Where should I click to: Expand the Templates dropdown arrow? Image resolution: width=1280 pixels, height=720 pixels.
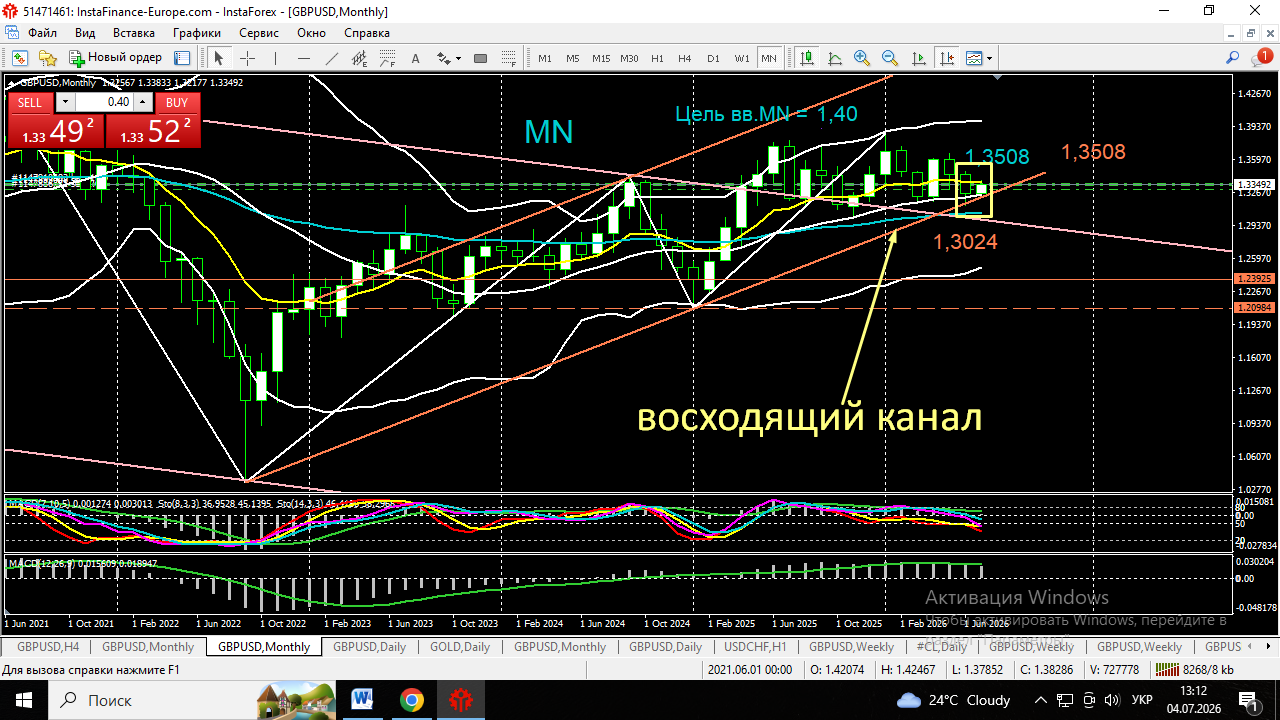pos(990,58)
